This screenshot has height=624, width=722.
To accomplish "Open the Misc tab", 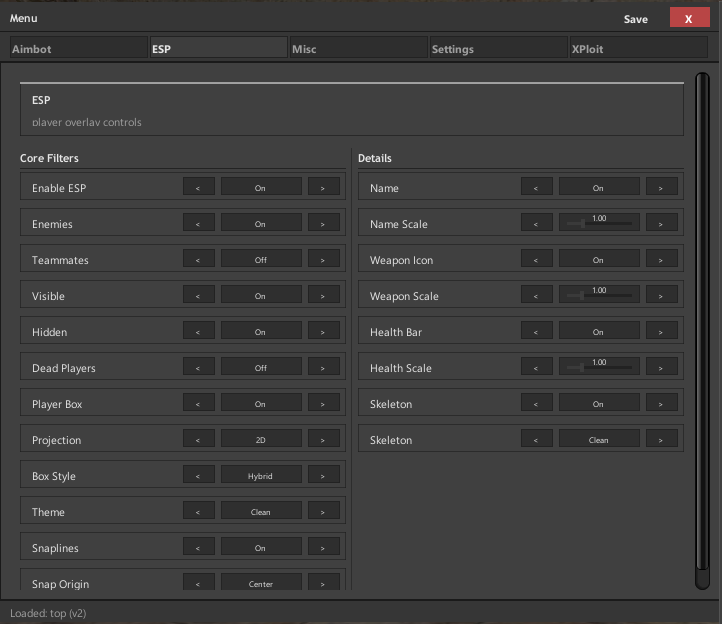I will click(x=359, y=48).
